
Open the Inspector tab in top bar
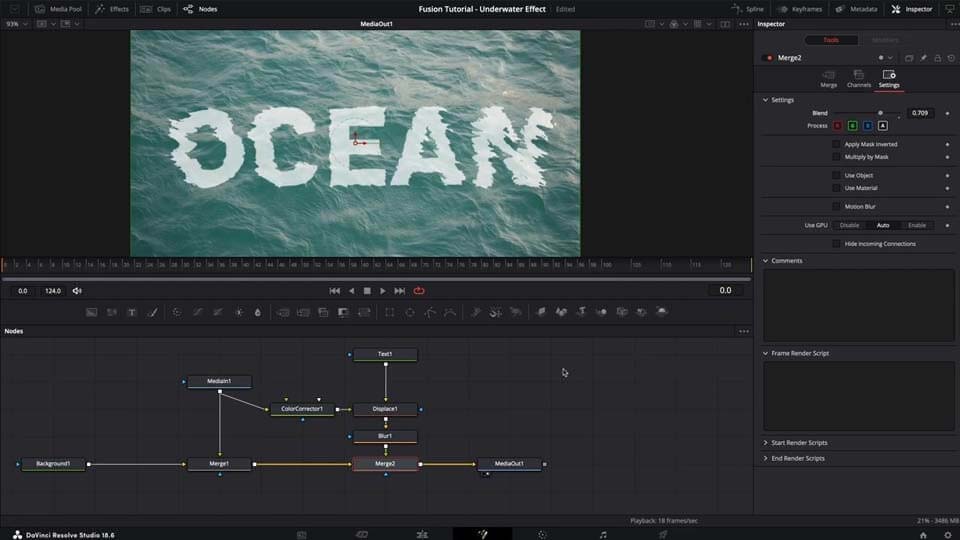tap(912, 9)
